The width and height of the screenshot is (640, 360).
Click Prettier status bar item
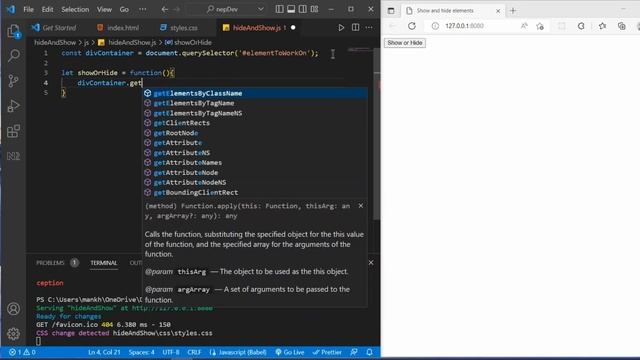327,352
